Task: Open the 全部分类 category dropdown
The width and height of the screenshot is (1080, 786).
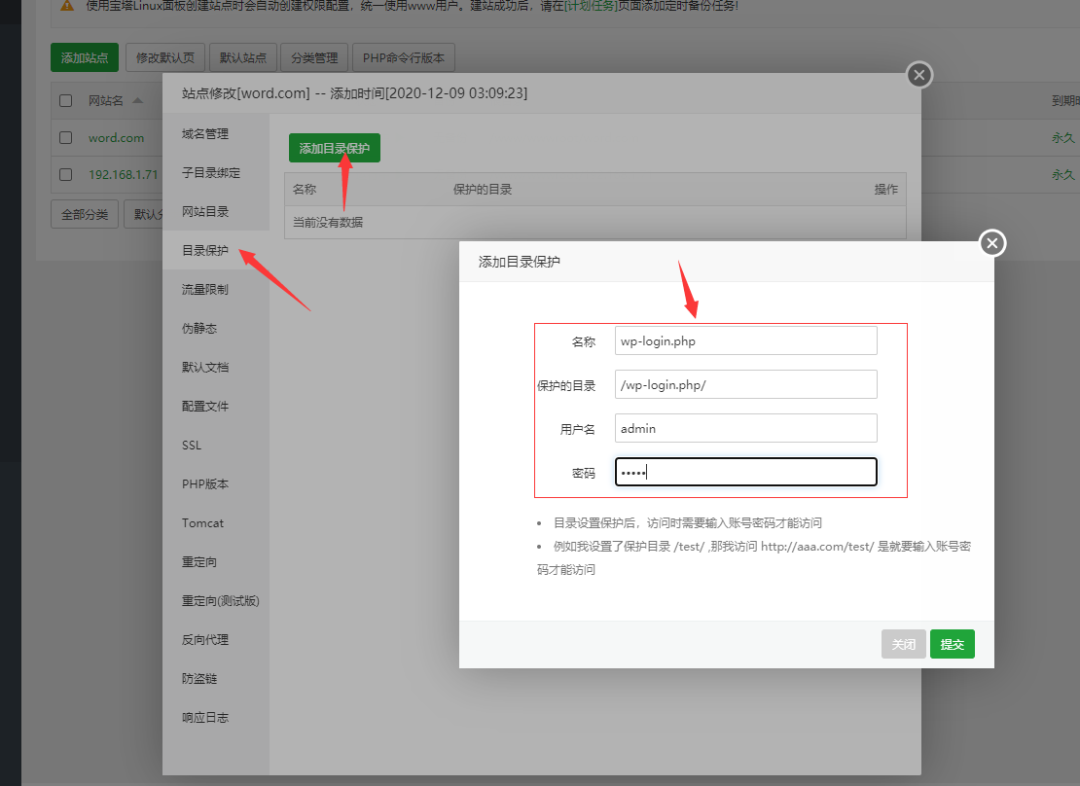Action: [x=85, y=214]
